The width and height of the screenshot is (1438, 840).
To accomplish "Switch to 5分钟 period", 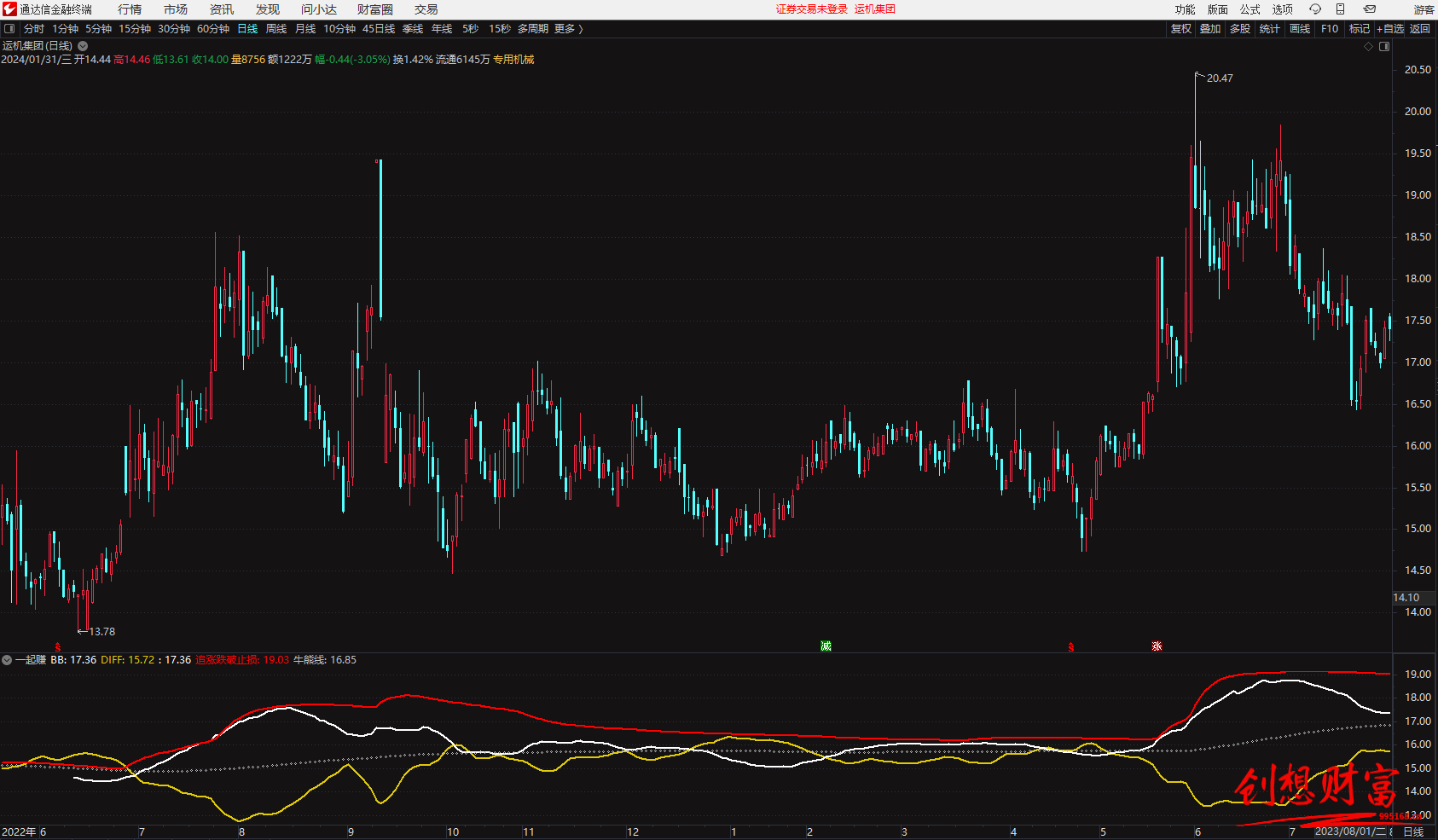I will point(98,29).
